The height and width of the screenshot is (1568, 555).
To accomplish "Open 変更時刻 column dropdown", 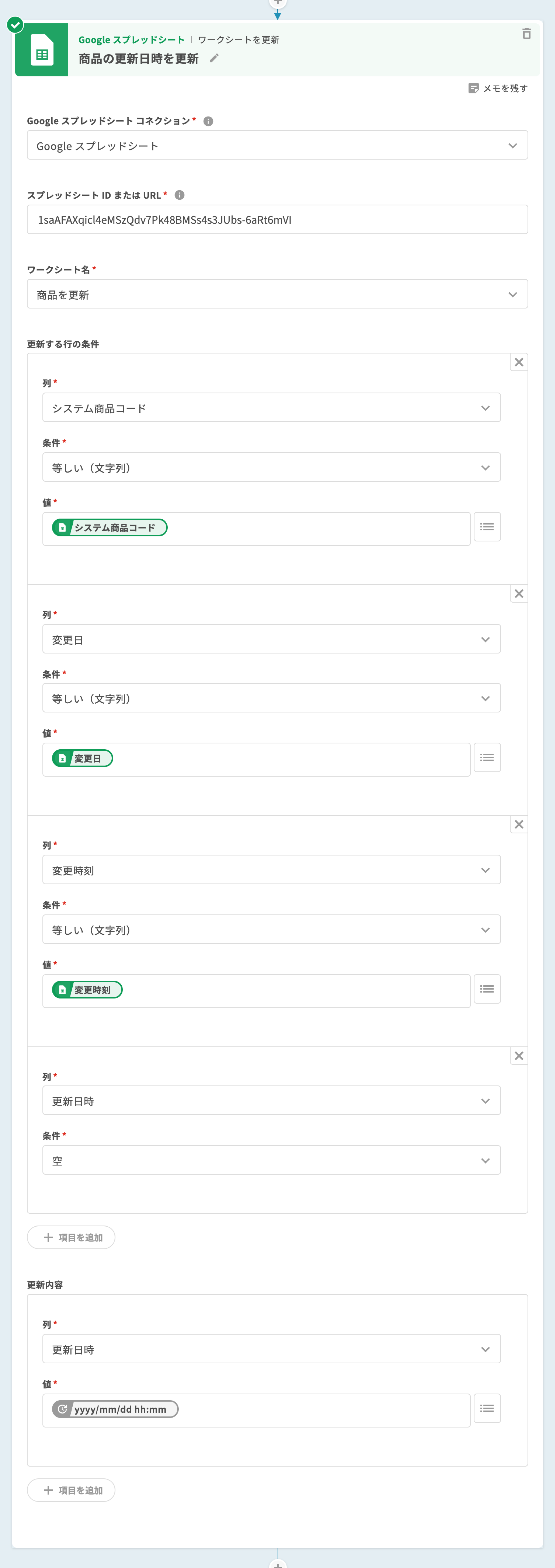I will point(271,870).
